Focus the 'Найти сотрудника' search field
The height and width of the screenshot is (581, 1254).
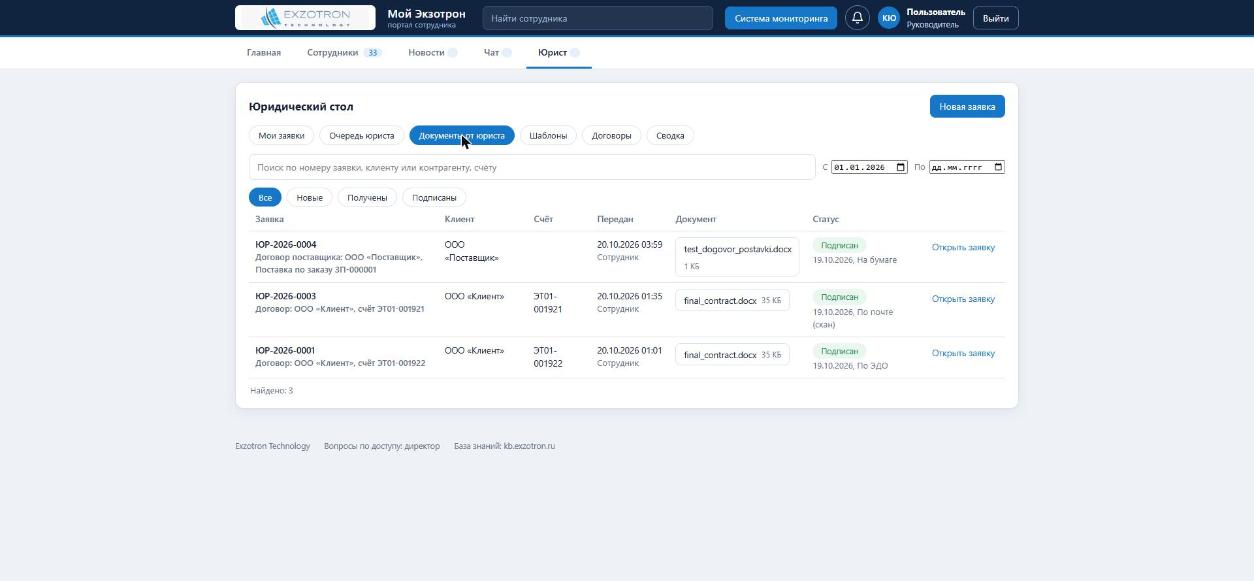point(597,18)
